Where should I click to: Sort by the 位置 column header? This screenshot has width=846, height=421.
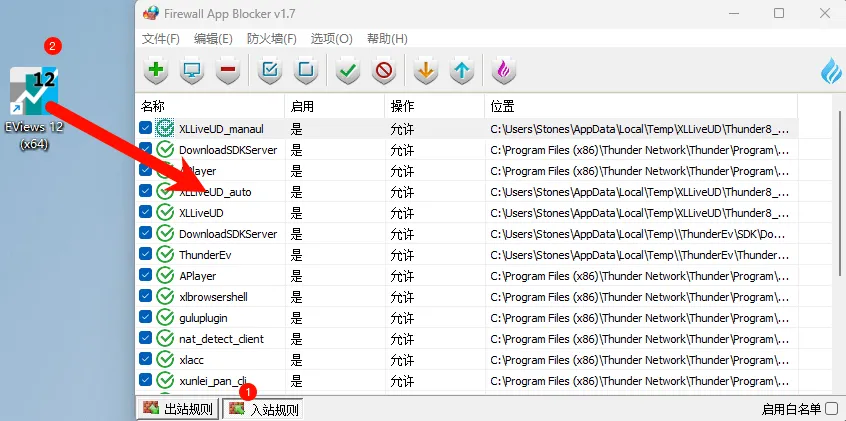[641, 106]
